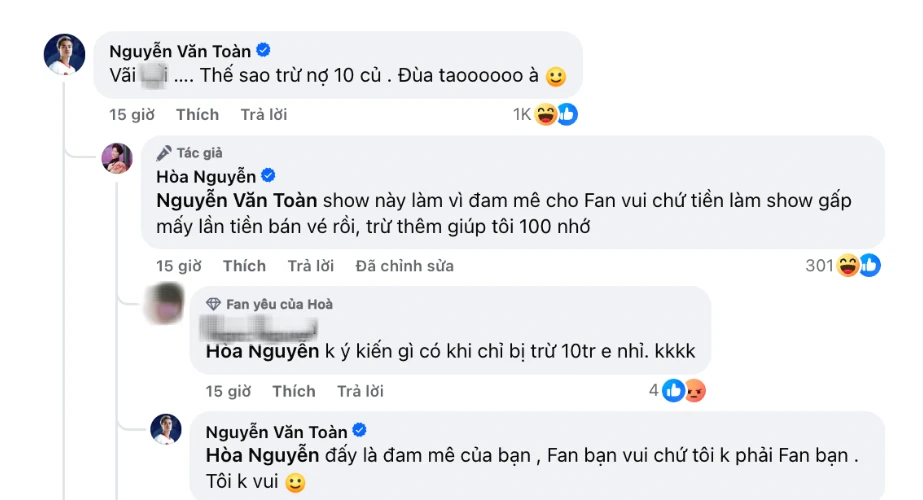Click the author pencil badge icon
This screenshot has height=500, width=923.
pyautogui.click(x=165, y=153)
